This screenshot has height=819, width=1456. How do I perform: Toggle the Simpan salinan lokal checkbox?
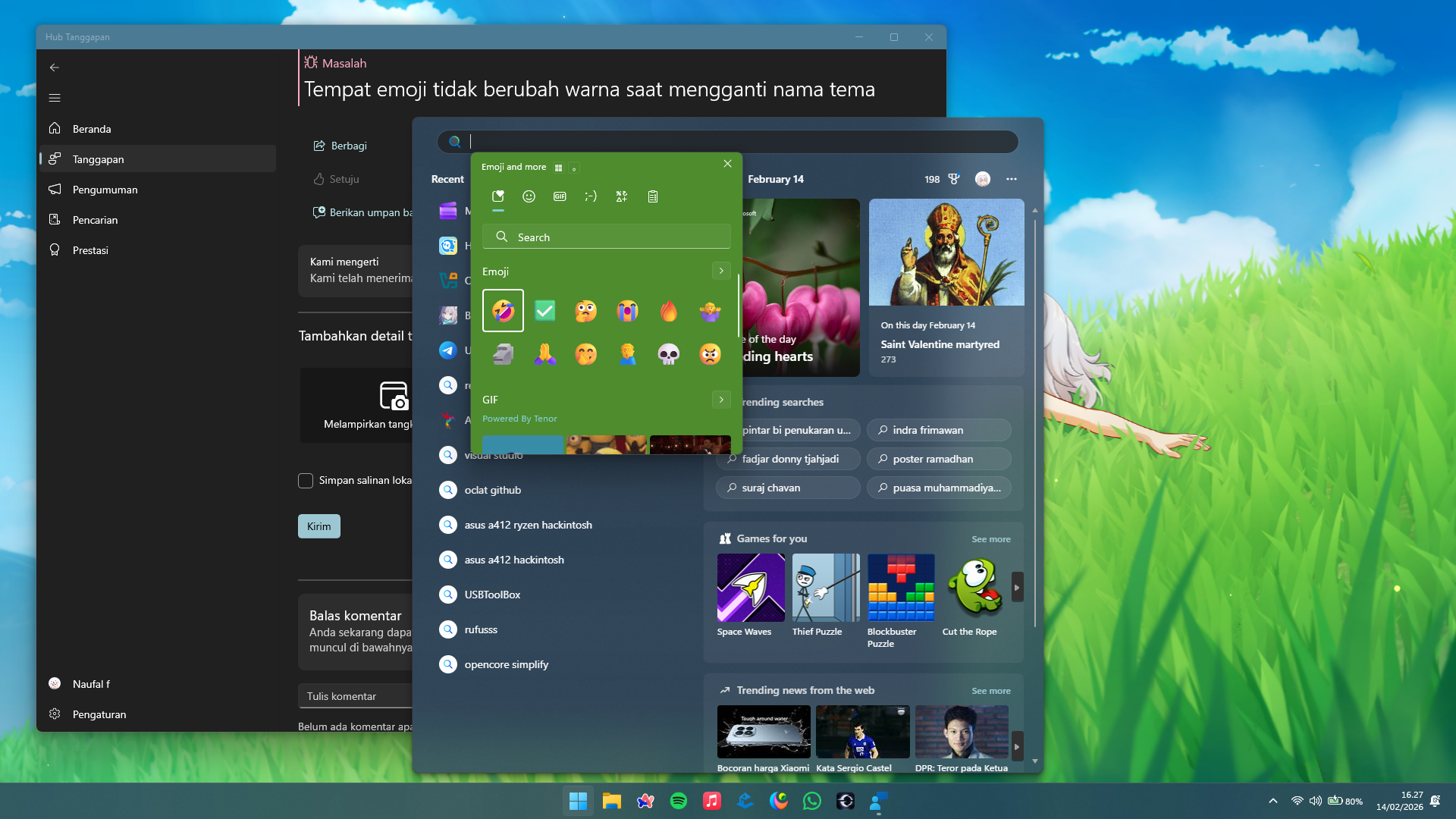click(306, 480)
